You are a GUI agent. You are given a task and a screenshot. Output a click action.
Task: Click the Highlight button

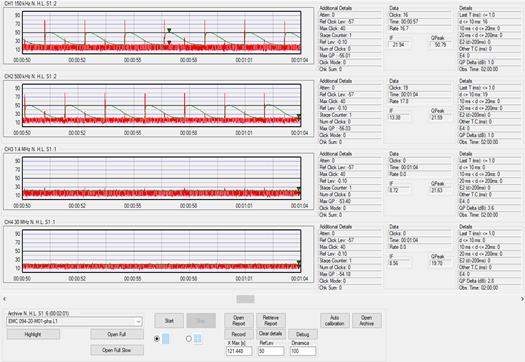coord(33,334)
